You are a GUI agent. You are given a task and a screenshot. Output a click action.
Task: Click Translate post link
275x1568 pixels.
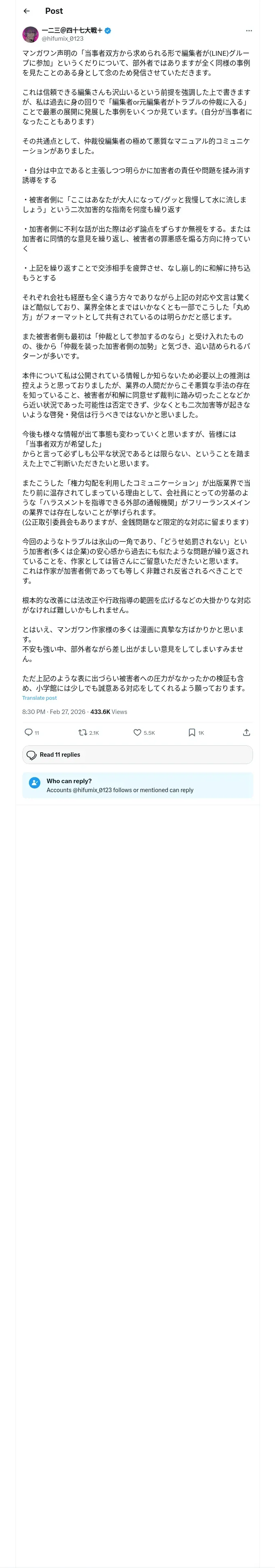pos(40,698)
